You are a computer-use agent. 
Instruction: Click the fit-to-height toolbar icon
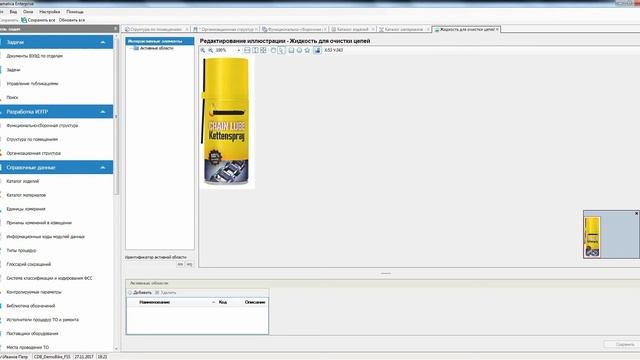point(255,50)
